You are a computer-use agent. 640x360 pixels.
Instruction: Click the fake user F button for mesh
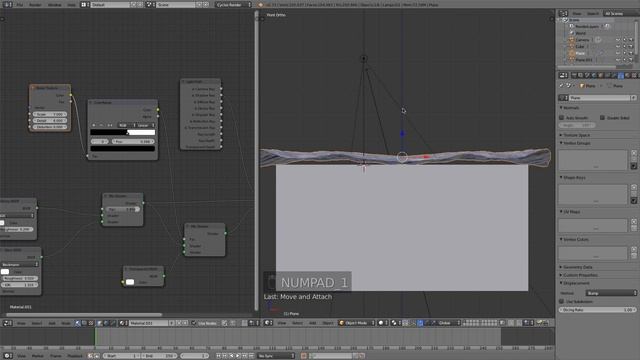point(633,98)
